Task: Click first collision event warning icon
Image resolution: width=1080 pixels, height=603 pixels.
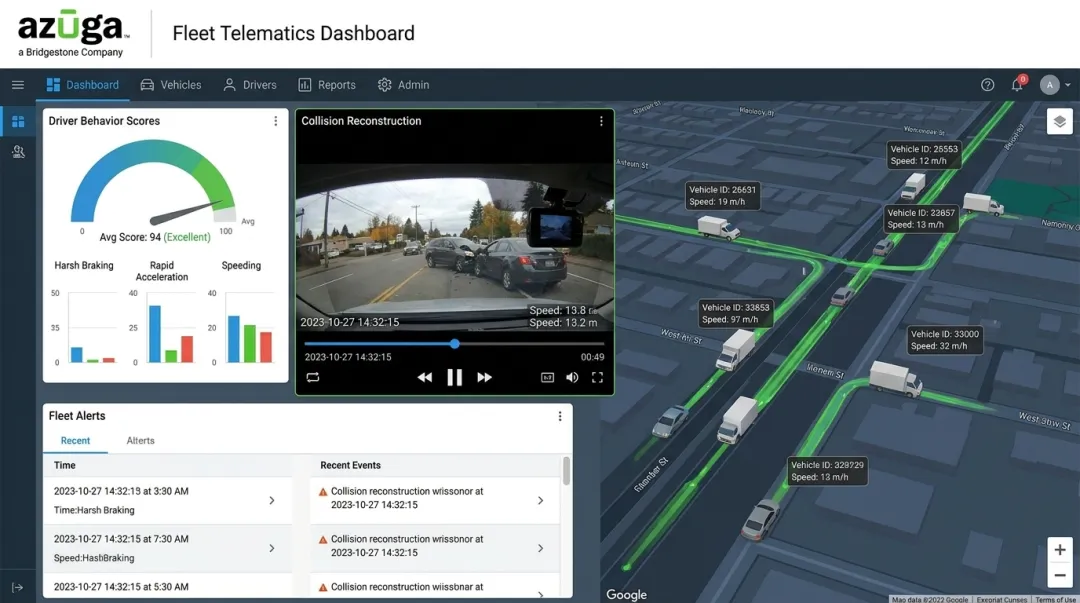Action: (323, 492)
